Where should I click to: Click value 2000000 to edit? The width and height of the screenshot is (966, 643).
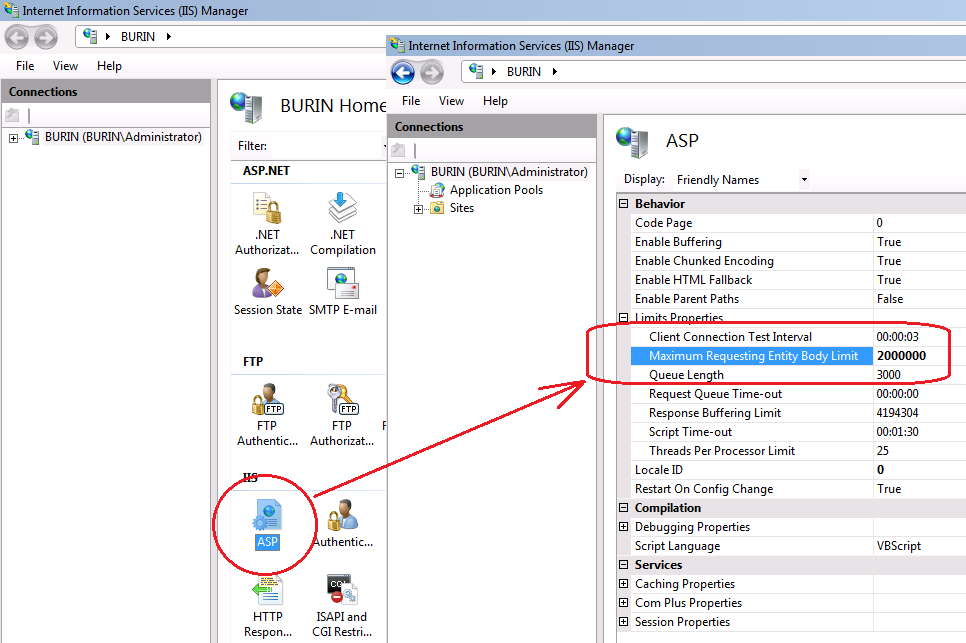pos(901,356)
